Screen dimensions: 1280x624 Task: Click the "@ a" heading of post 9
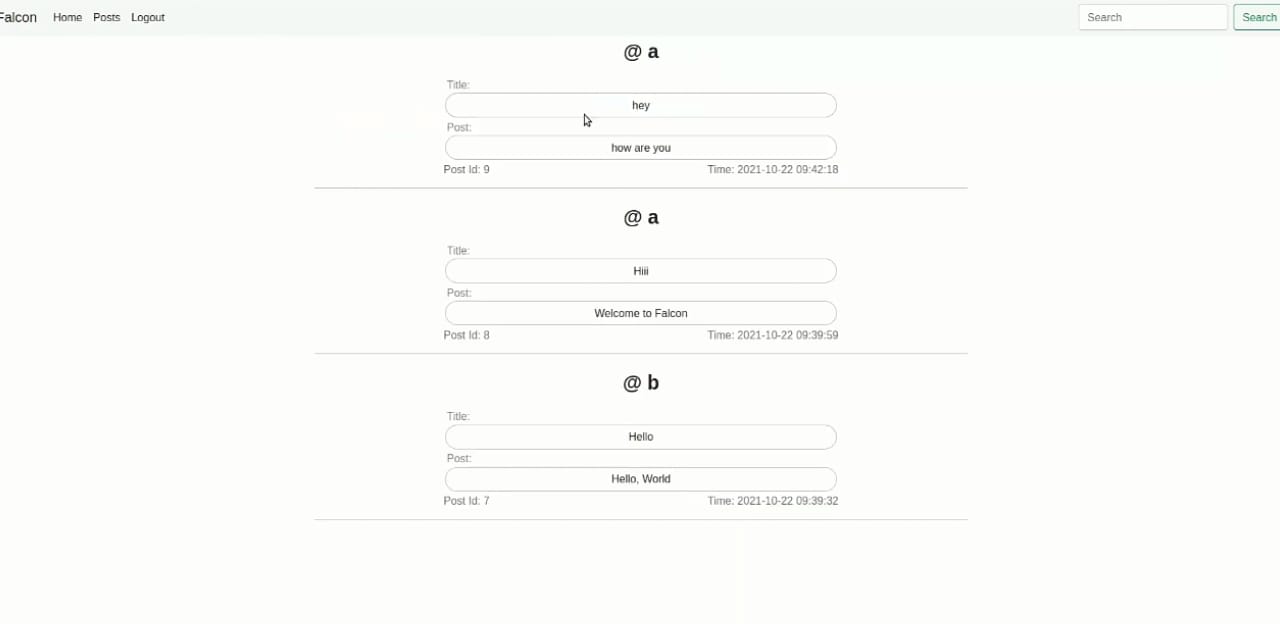641,52
